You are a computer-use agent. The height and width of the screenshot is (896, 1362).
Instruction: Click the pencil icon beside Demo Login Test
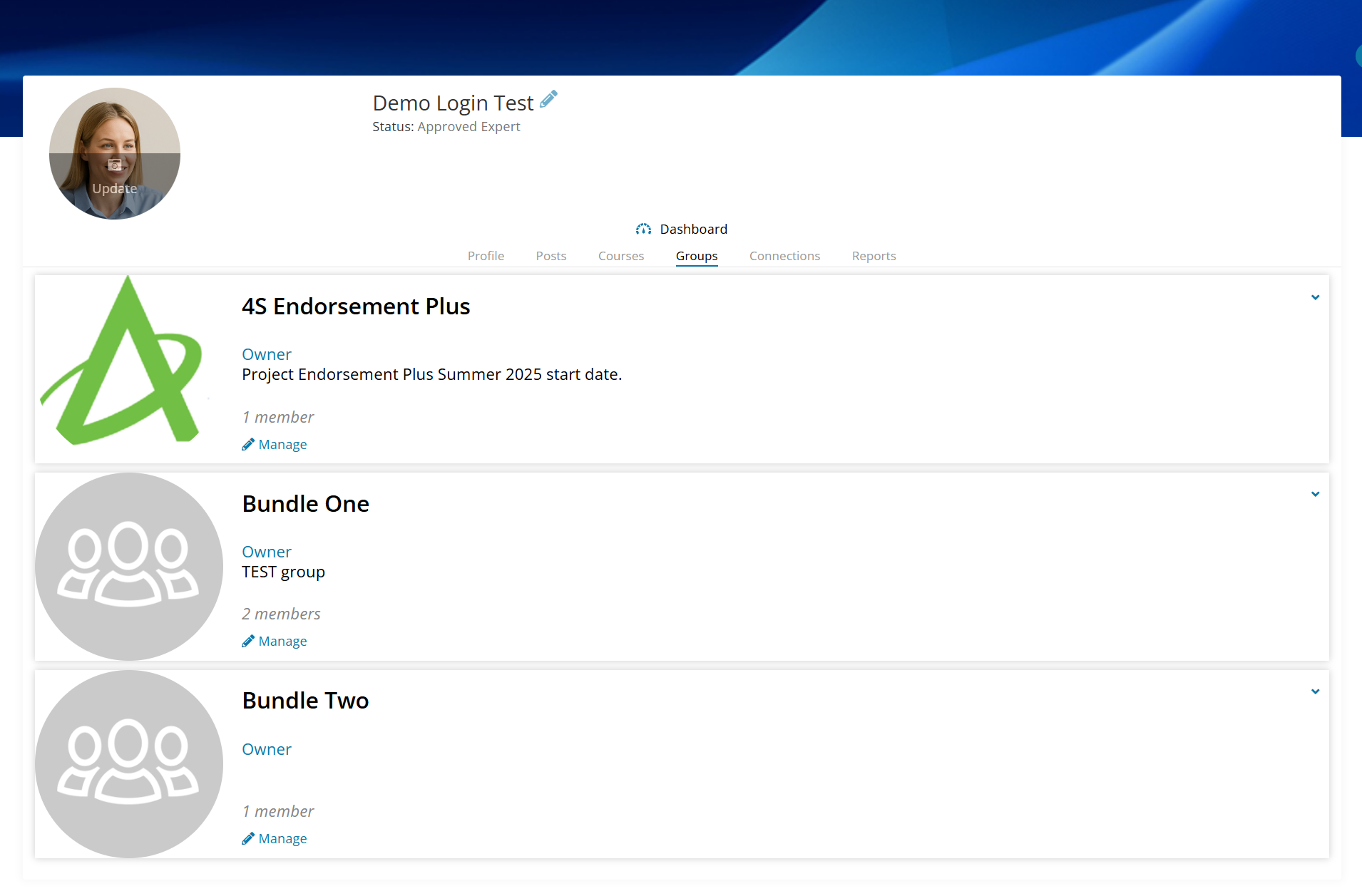[548, 100]
